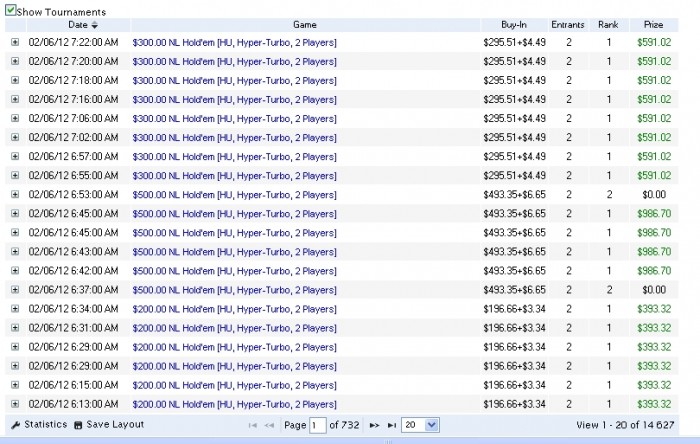Screen dimensions: 700x444
Task: Select rank 2 in the 6:37:00 AM row
Action: pyautogui.click(x=609, y=290)
